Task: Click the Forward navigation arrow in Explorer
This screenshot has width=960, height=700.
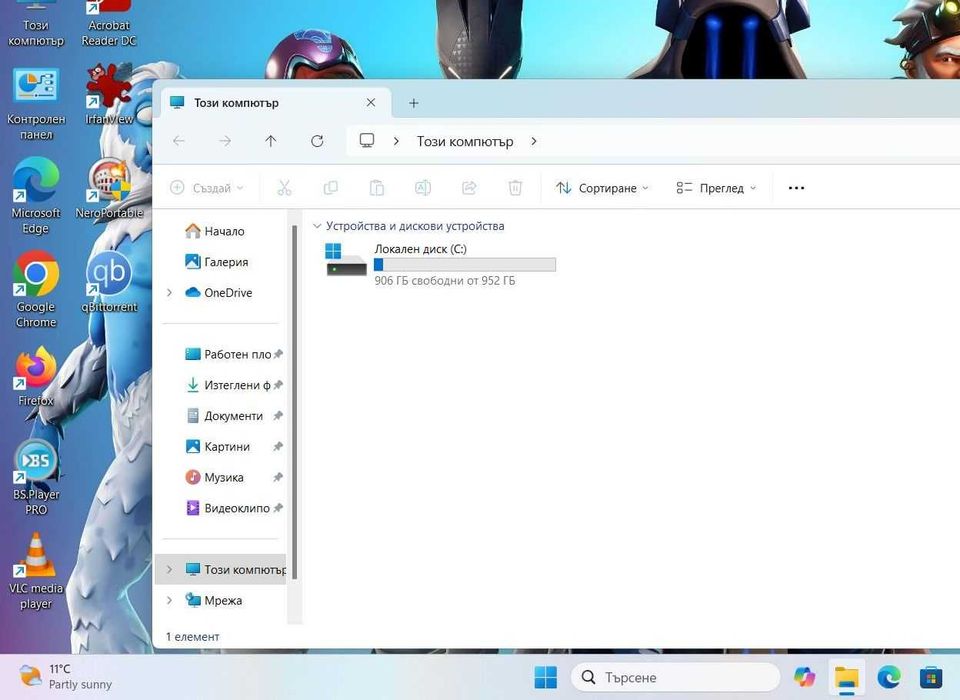Action: tap(225, 141)
